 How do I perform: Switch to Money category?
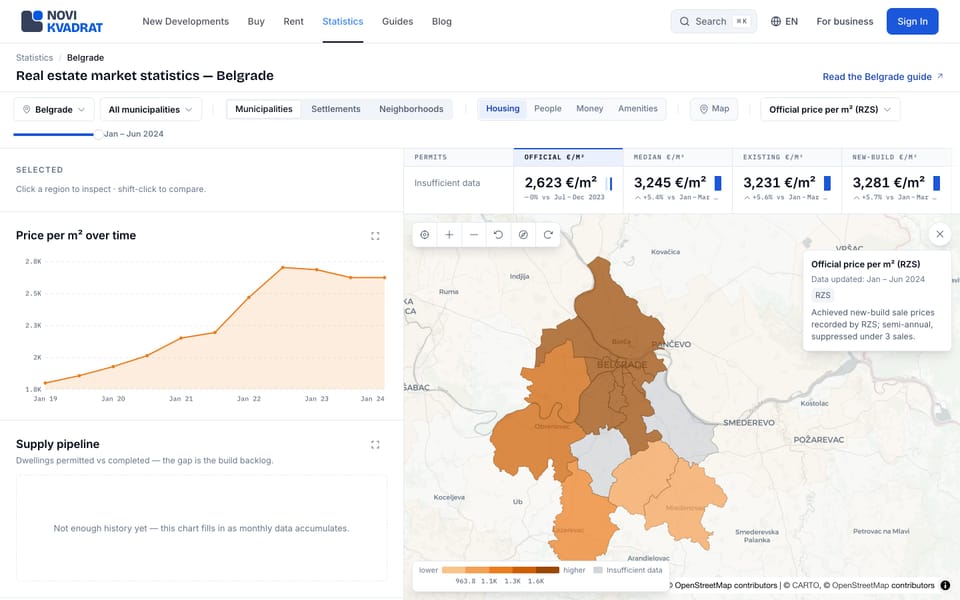(590, 109)
